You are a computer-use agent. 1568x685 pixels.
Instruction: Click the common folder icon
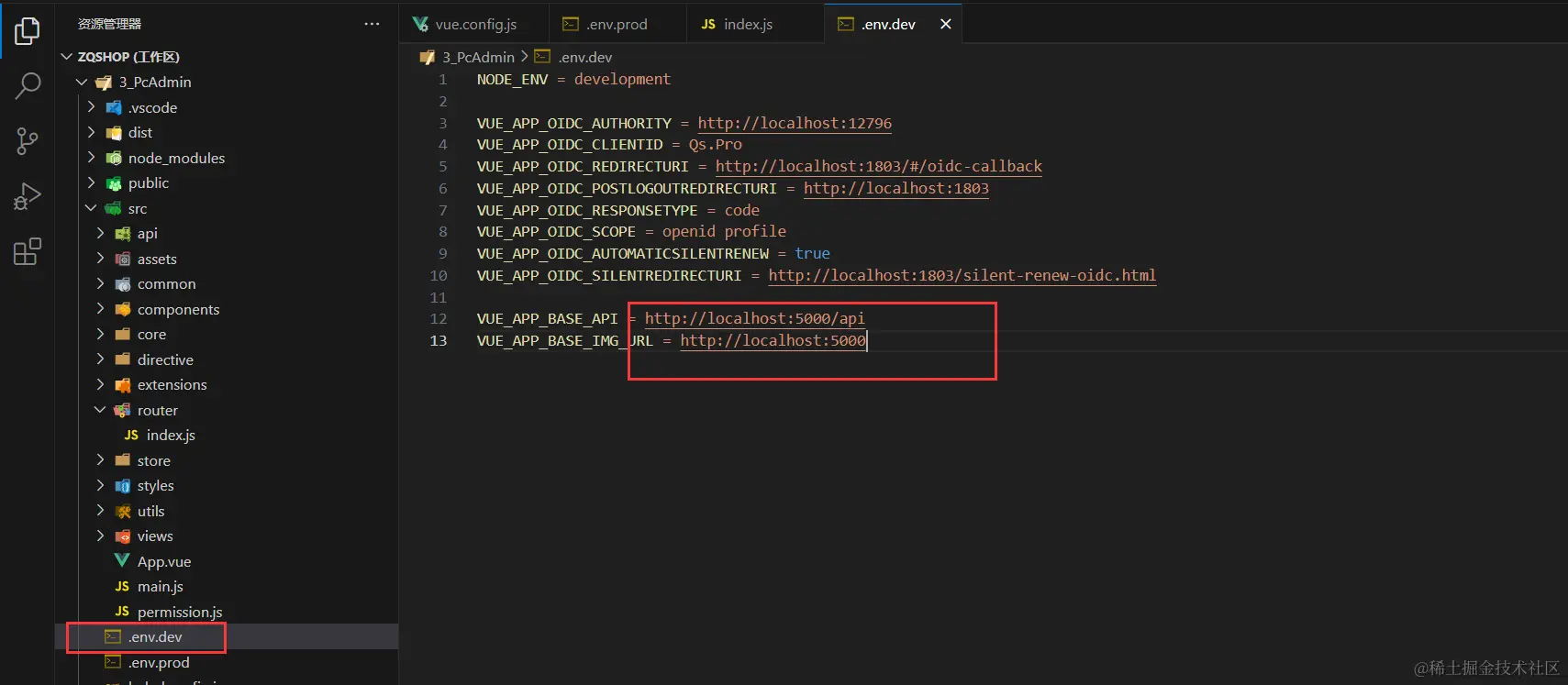[x=123, y=284]
